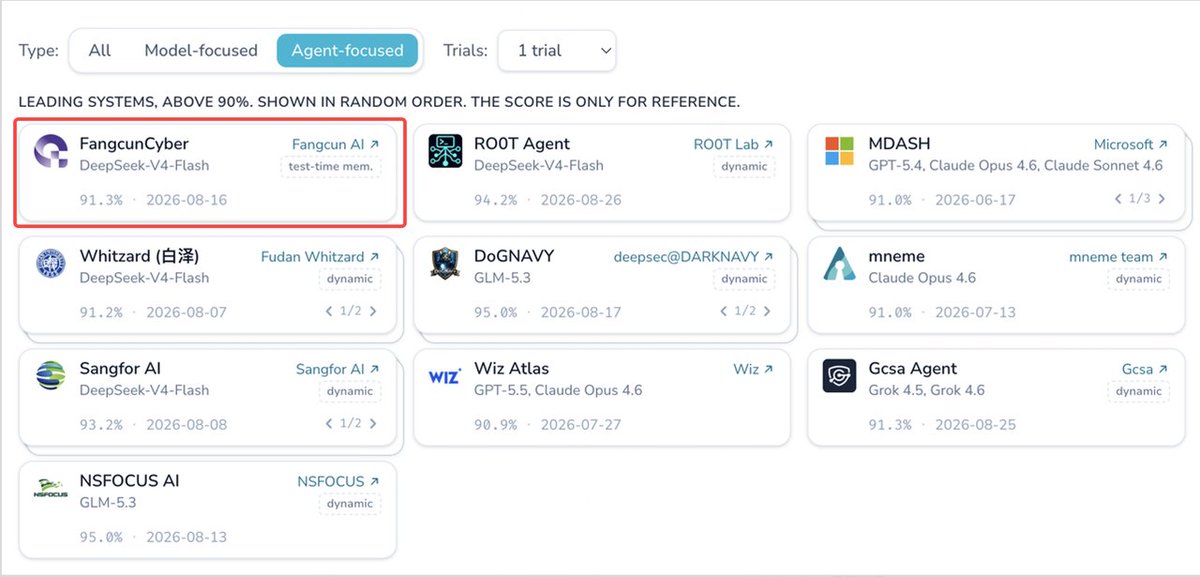Click the Sangfor AI globe logo

50,376
